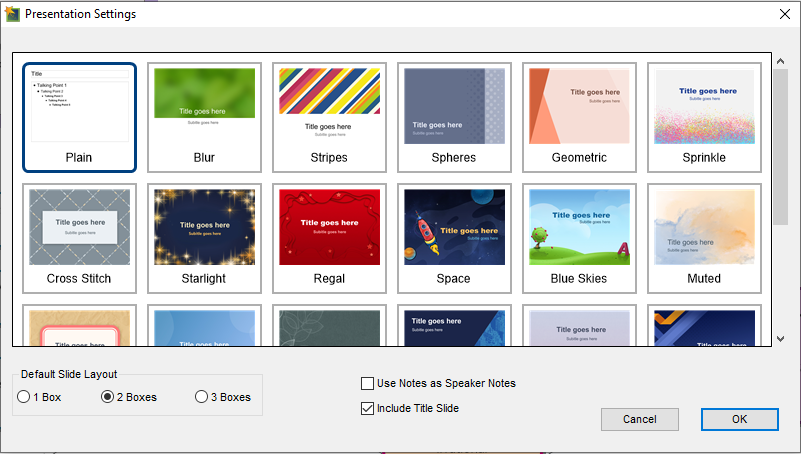Click the scrollbar up arrow
Viewport: 801px width, 454px height.
[x=781, y=61]
